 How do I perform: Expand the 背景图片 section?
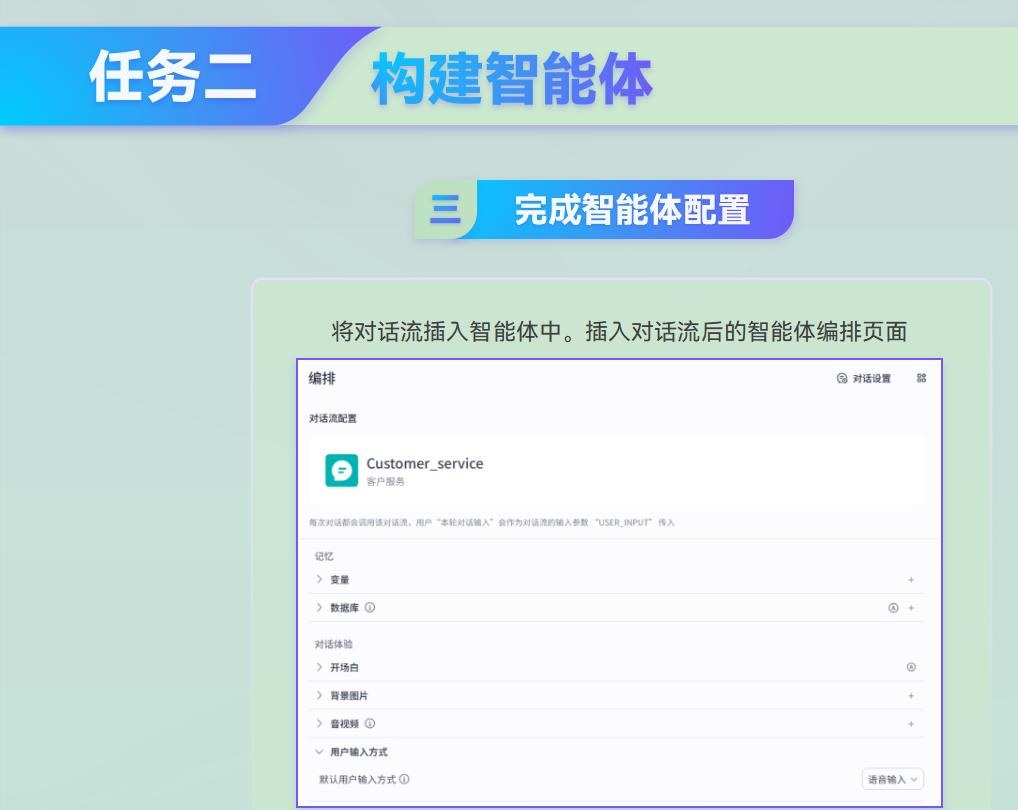[319, 695]
